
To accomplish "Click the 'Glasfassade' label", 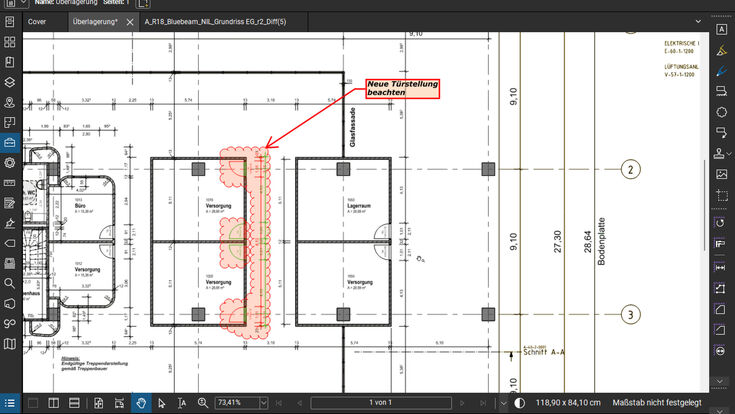I will (352, 127).
